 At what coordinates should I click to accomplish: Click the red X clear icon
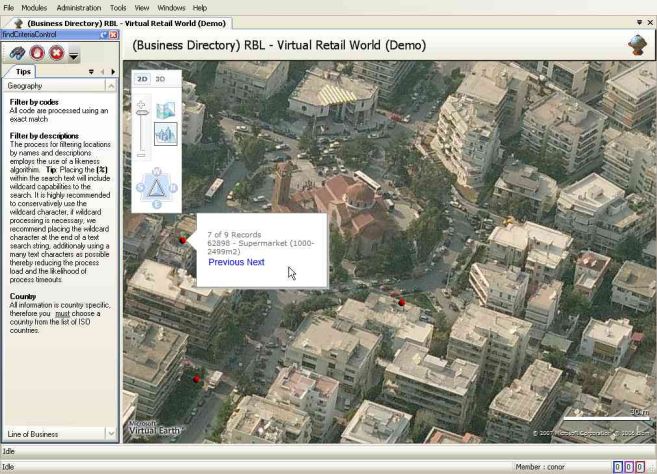click(57, 53)
